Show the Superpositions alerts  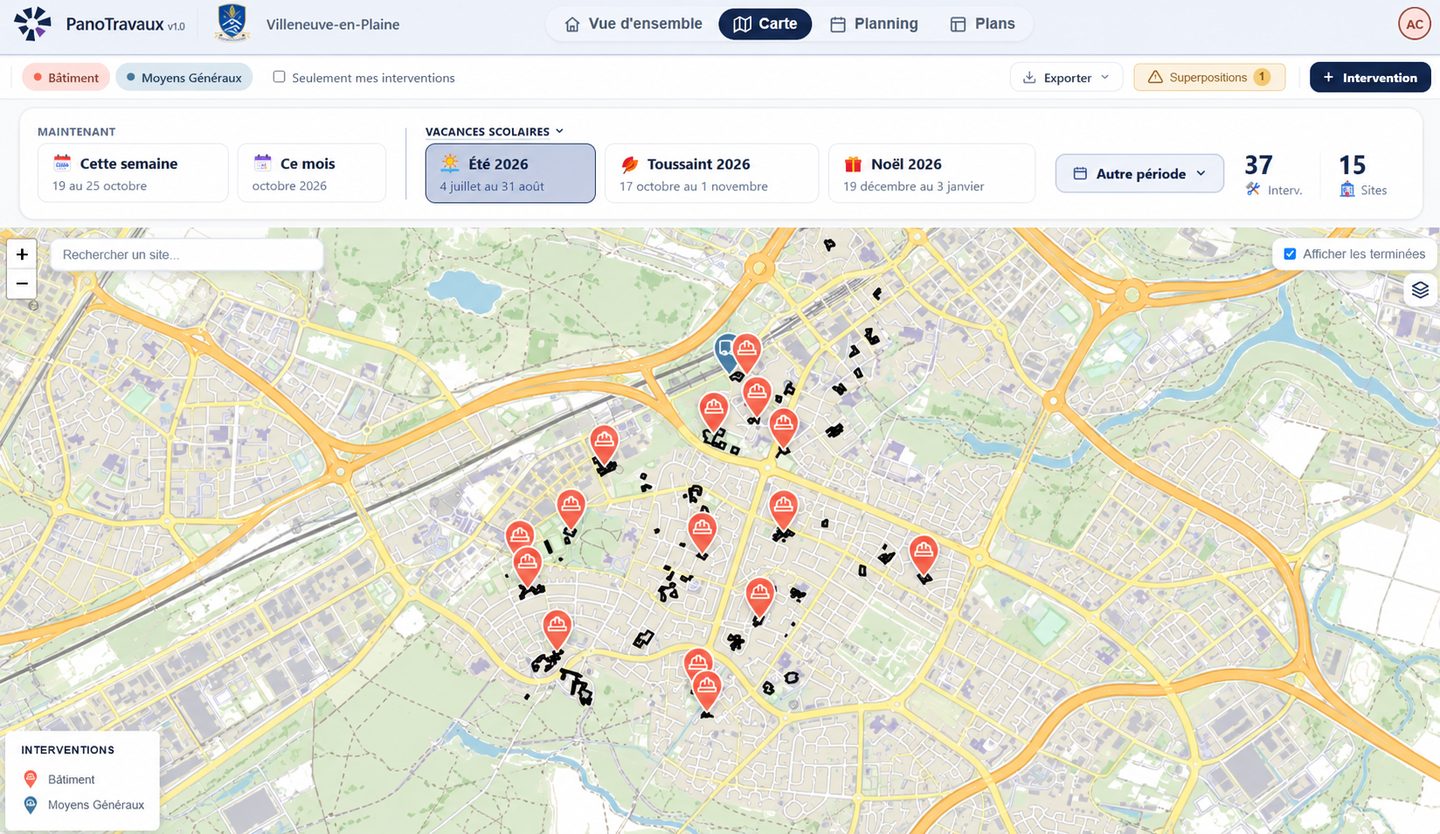coord(1209,77)
